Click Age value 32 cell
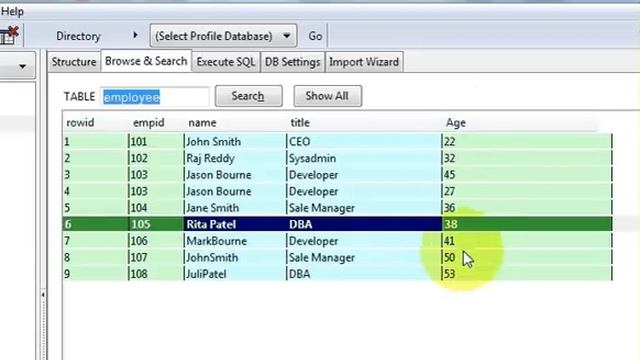 tap(527, 158)
